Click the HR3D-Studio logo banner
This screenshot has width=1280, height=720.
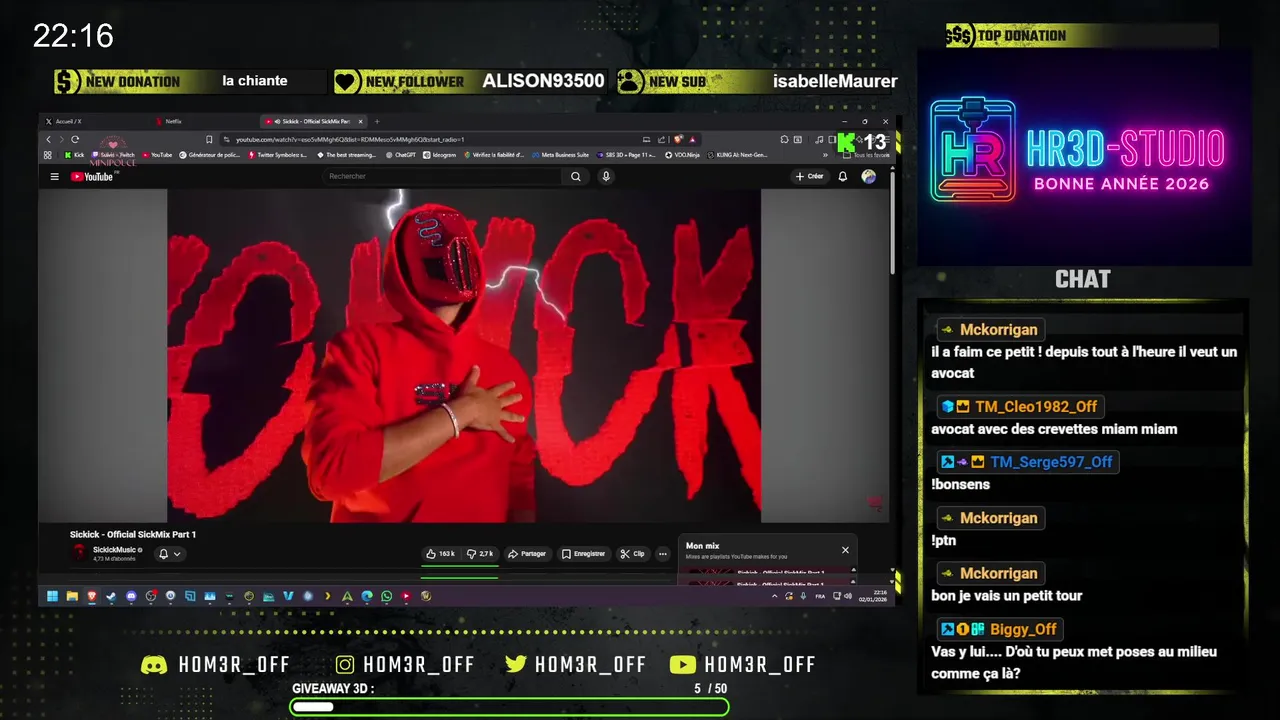pyautogui.click(x=1084, y=157)
